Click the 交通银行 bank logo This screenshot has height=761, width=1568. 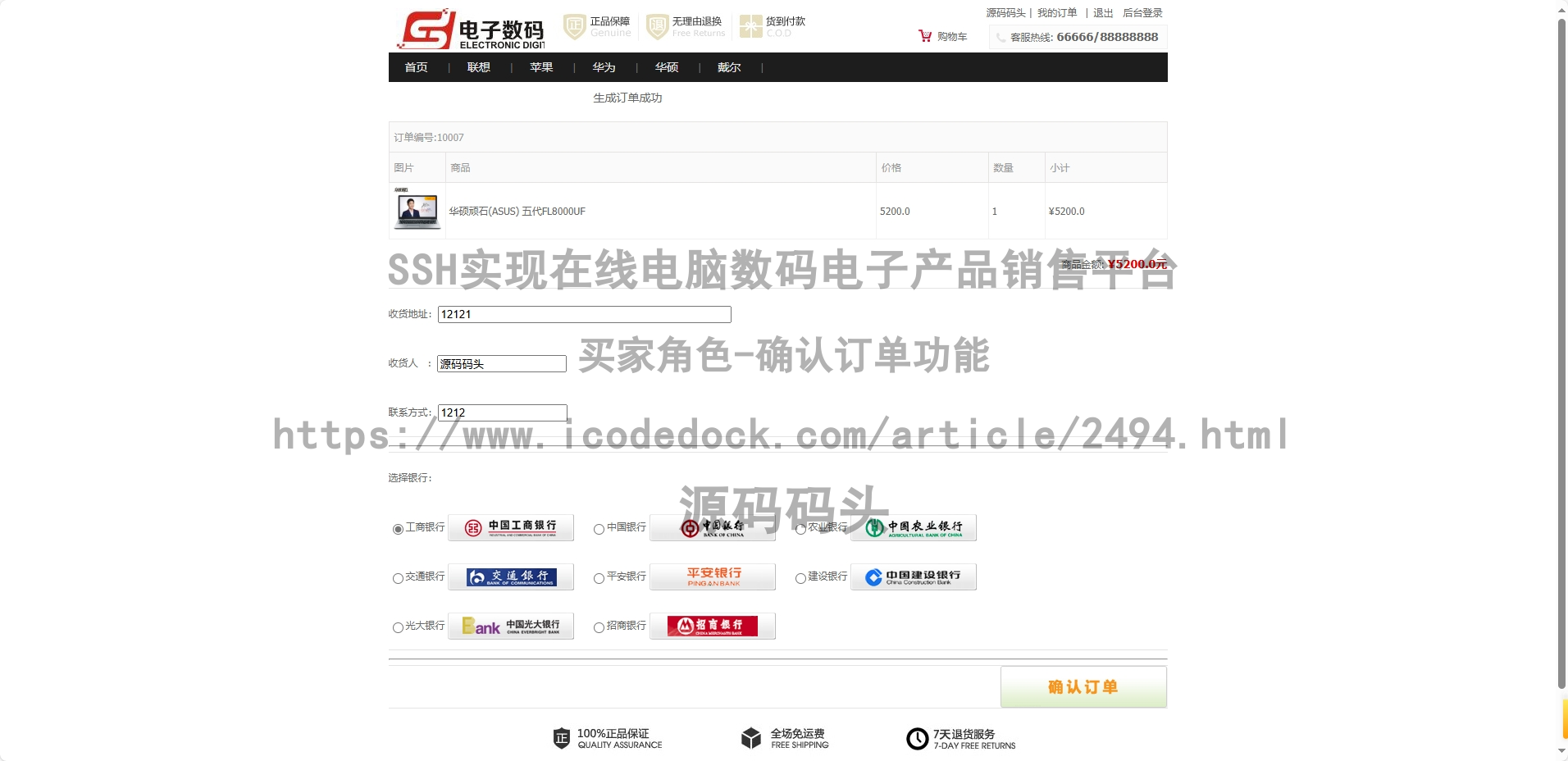(x=511, y=576)
